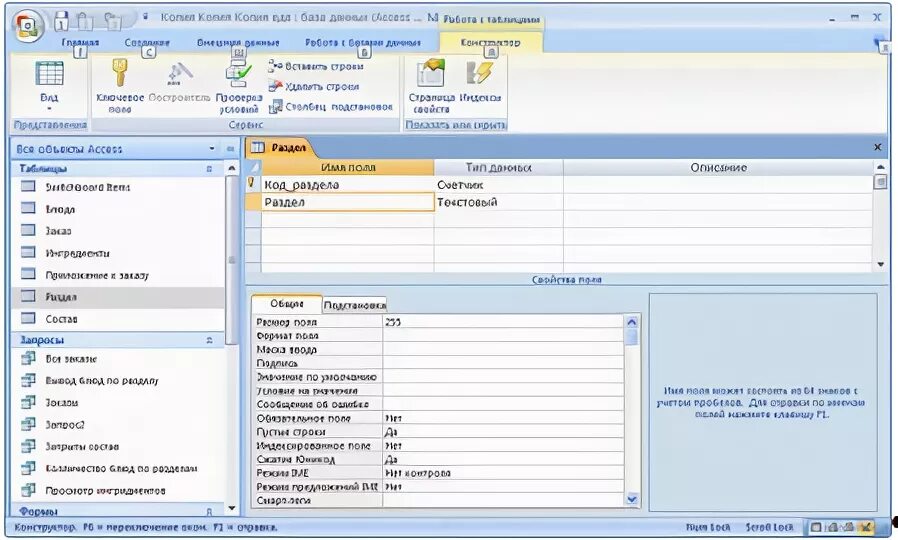The image size is (898, 540).
Task: Collapse the navigation pane with the « button
Action: coord(230,149)
